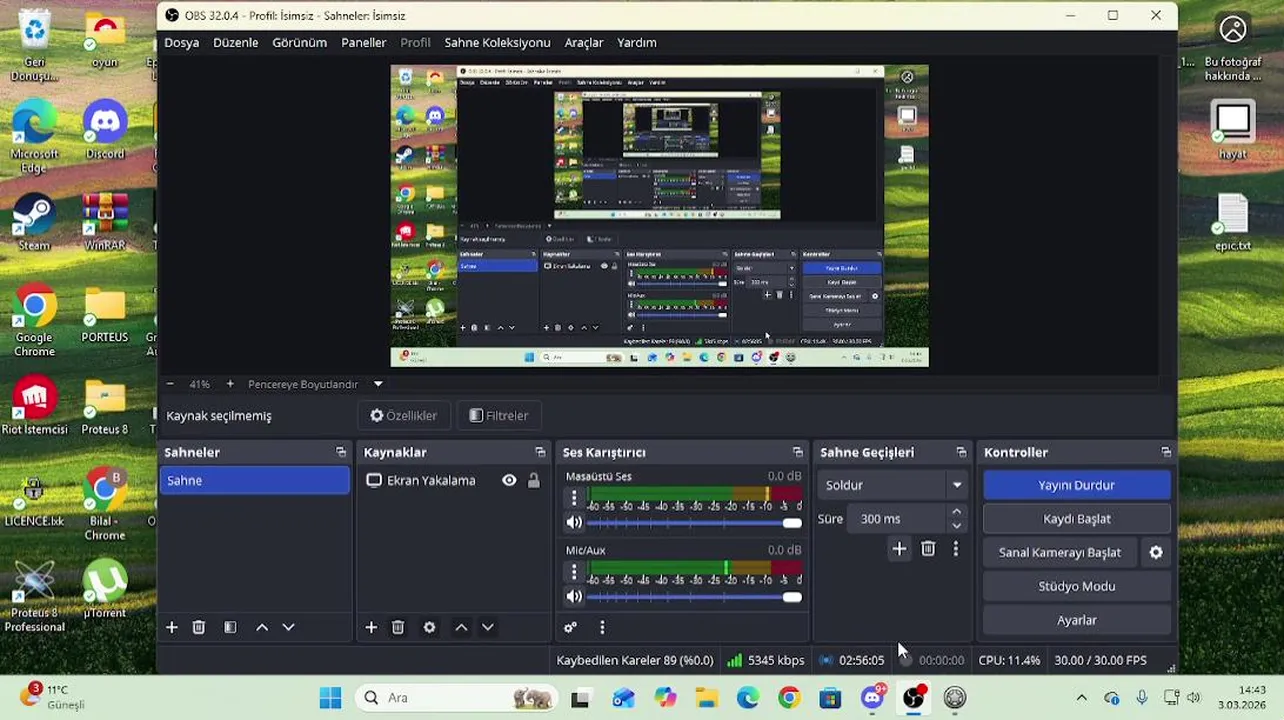The image size is (1284, 720).
Task: Click Kaydı Başlat to start recording
Action: coord(1077,519)
